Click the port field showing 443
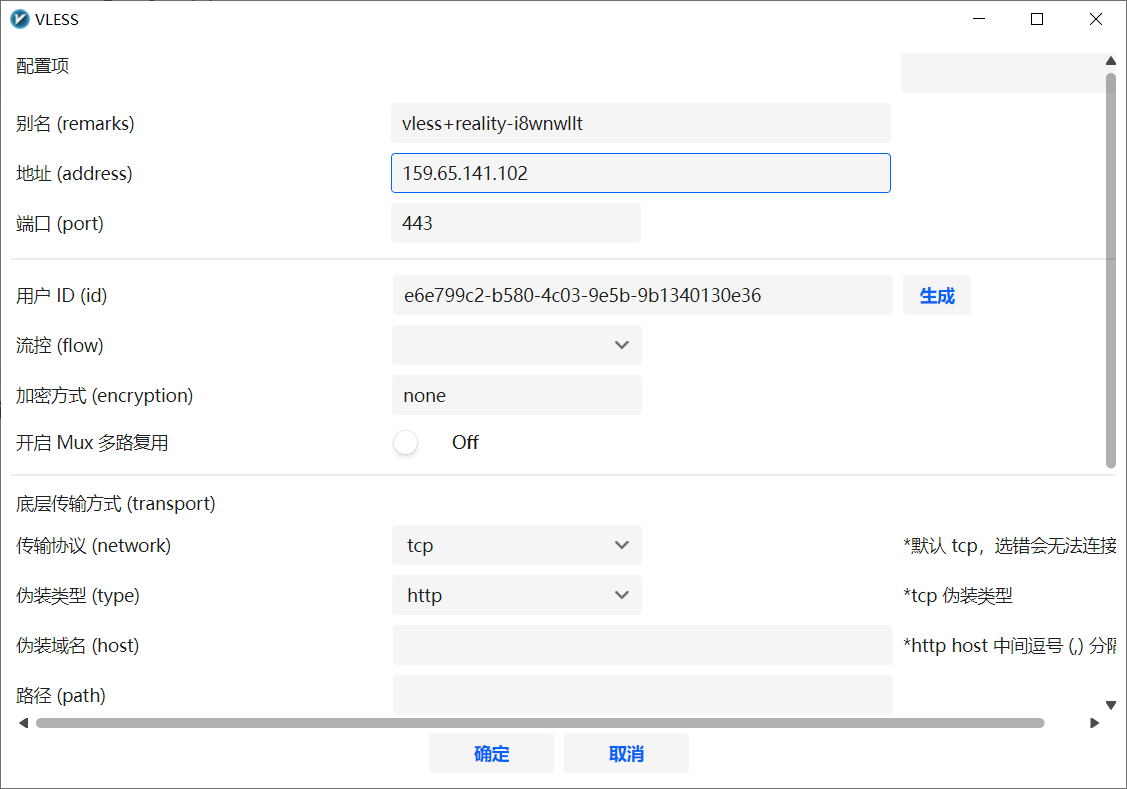This screenshot has height=789, width=1127. (515, 223)
